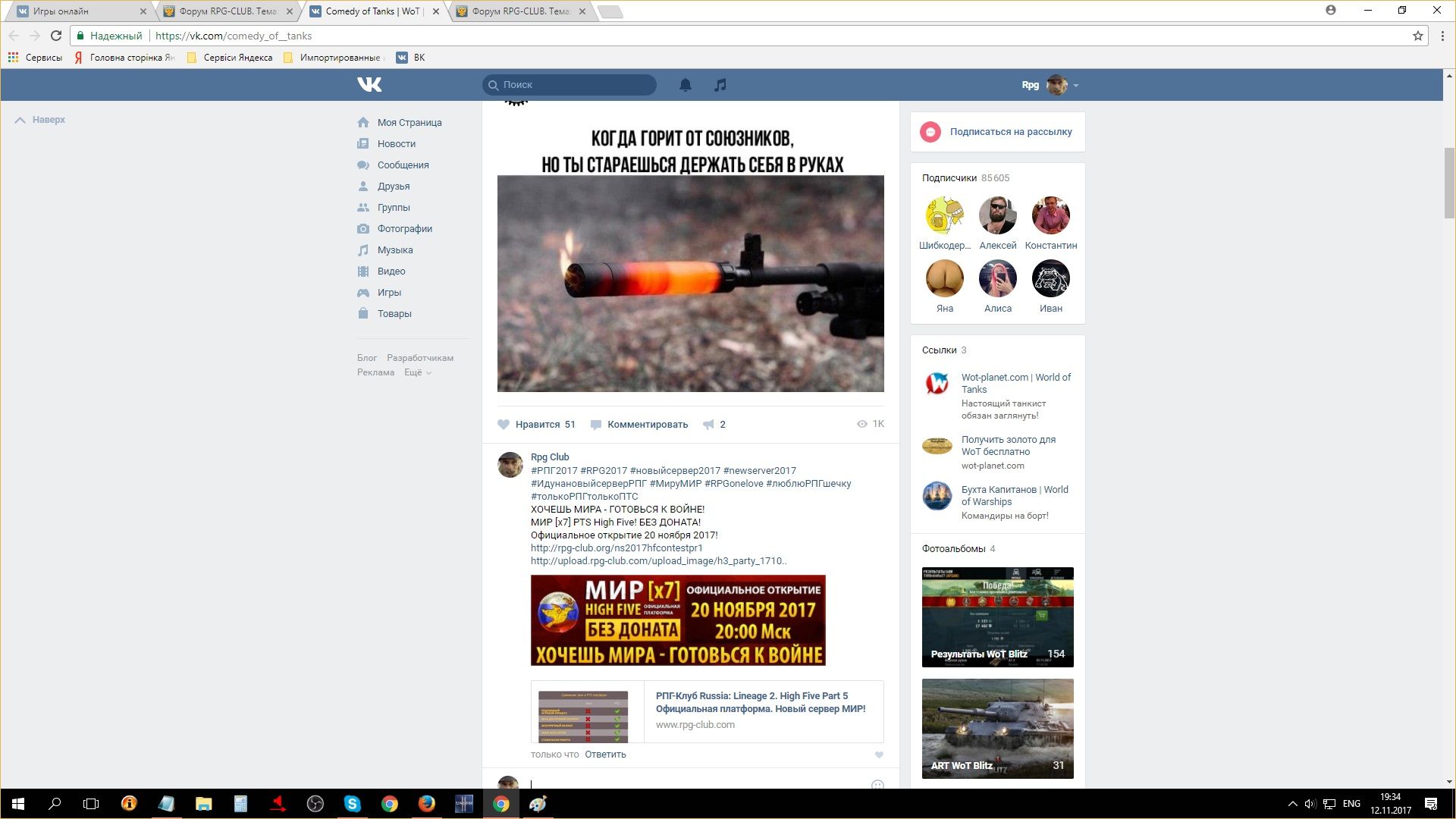1456x819 pixels.
Task: Open the Rpg profile account dropdown arrow
Action: click(1076, 86)
